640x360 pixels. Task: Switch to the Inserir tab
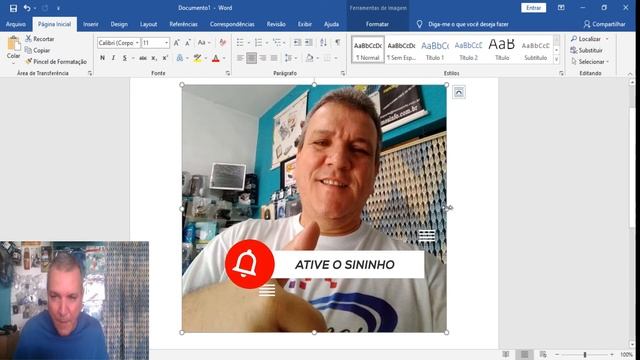(91, 24)
